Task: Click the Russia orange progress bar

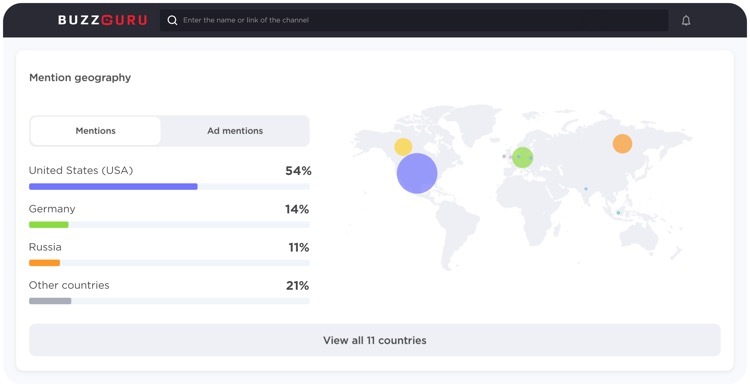Action: (44, 263)
